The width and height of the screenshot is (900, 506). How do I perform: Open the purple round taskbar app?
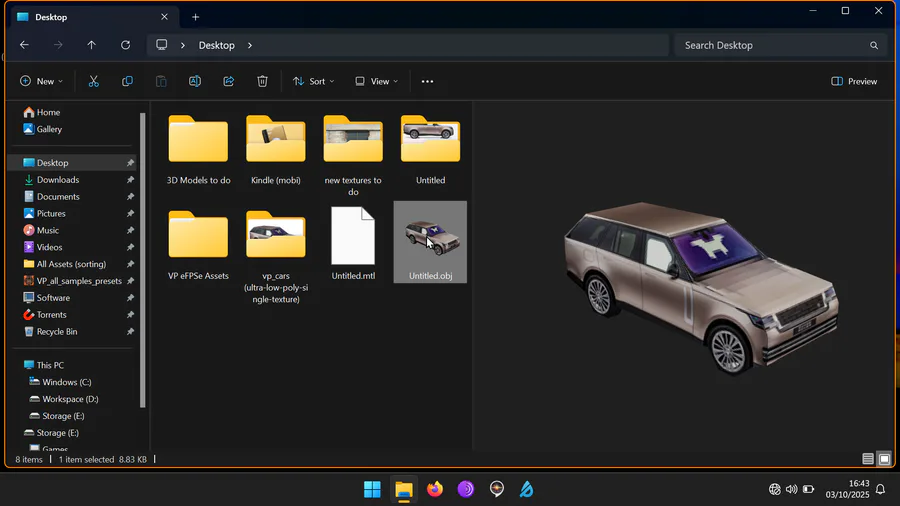pyautogui.click(x=465, y=489)
